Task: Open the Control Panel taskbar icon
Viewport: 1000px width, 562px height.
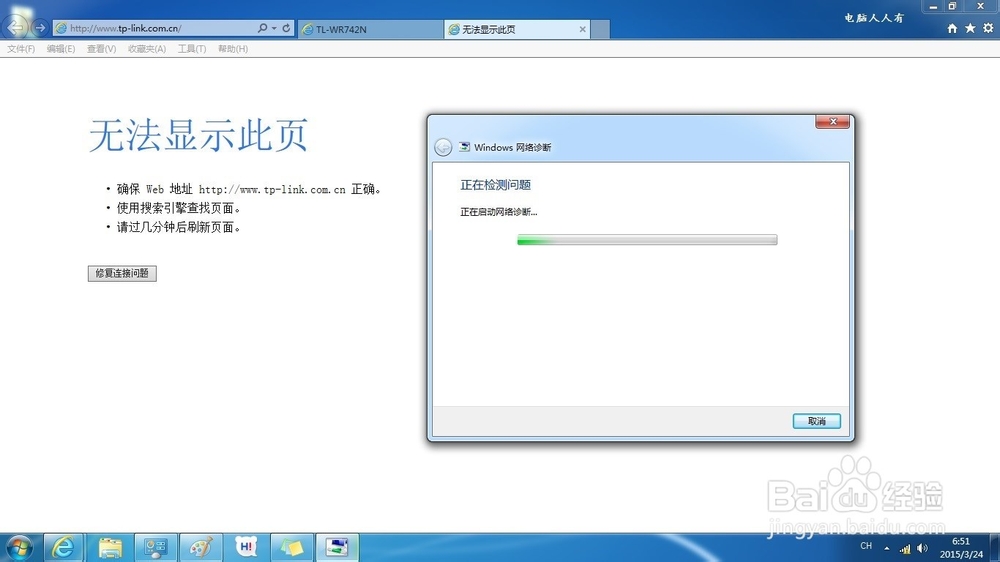Action: point(155,547)
